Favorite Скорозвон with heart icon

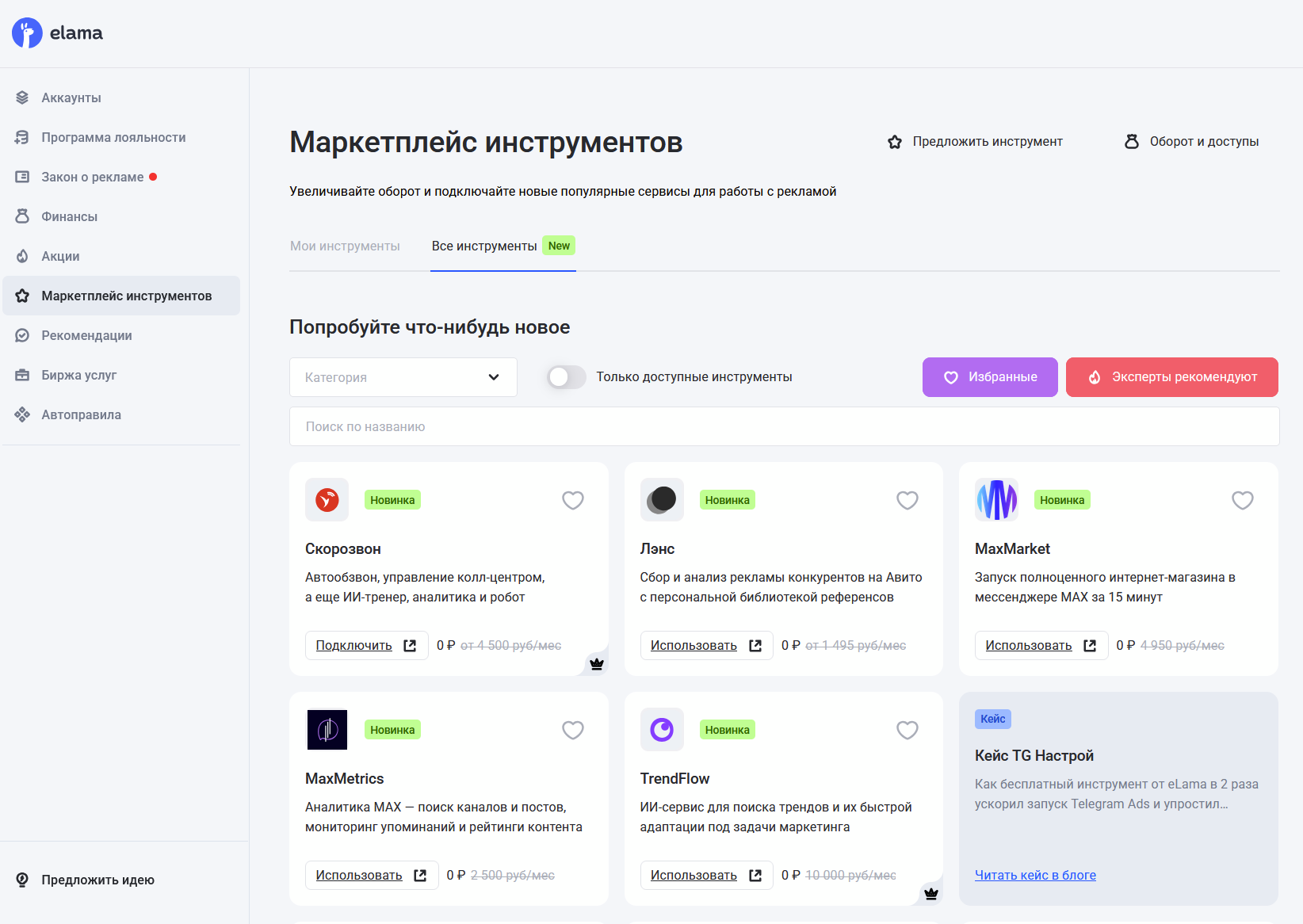coord(573,500)
